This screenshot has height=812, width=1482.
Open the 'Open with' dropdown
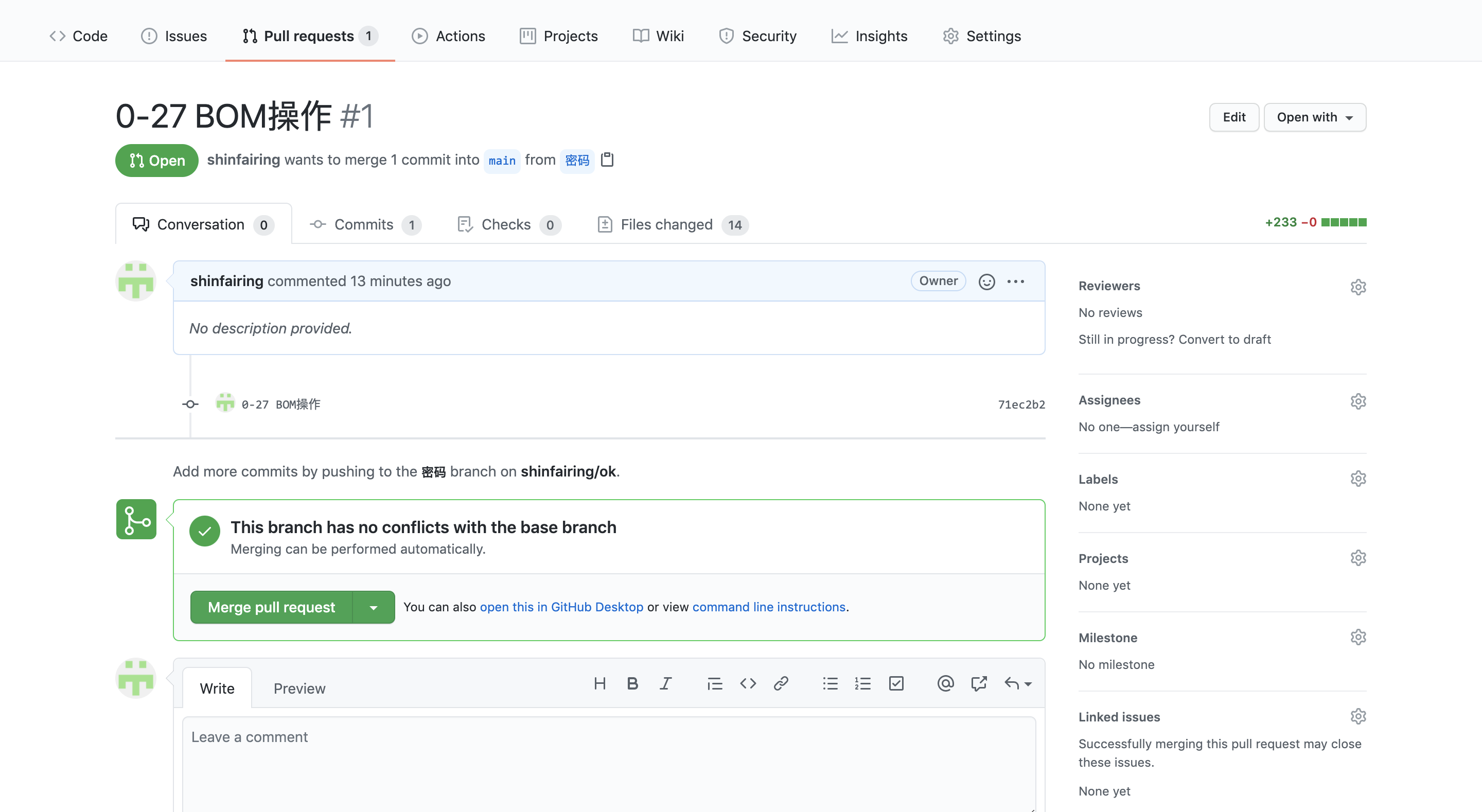(x=1314, y=117)
